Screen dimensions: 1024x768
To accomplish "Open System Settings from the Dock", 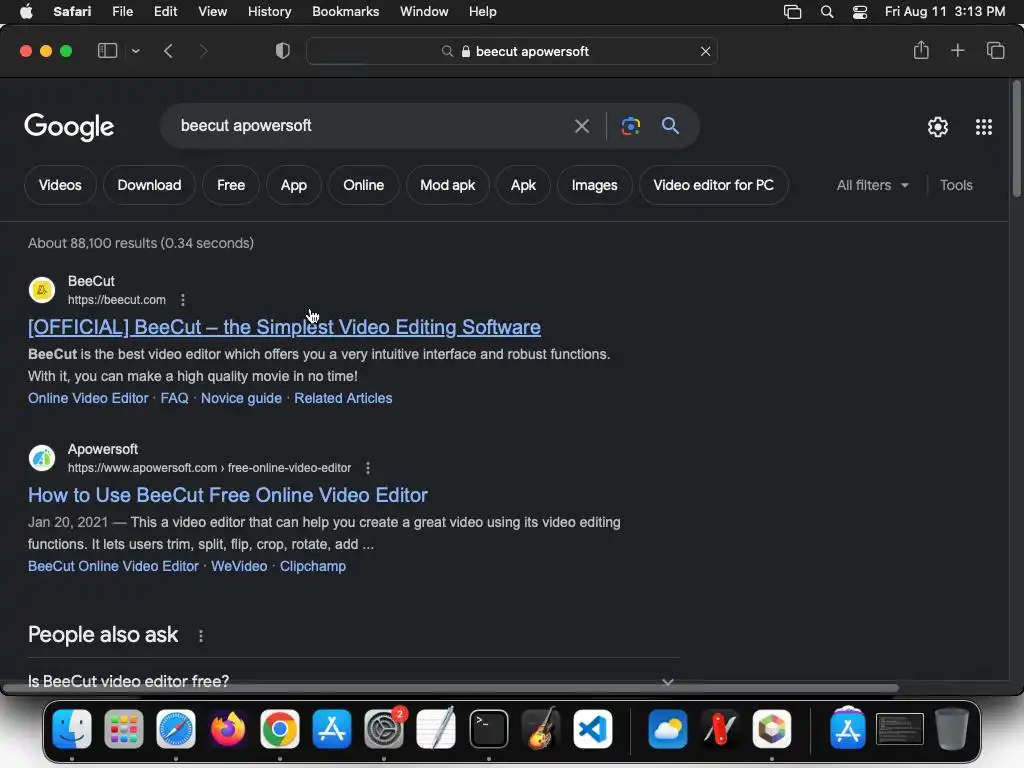I will click(384, 729).
